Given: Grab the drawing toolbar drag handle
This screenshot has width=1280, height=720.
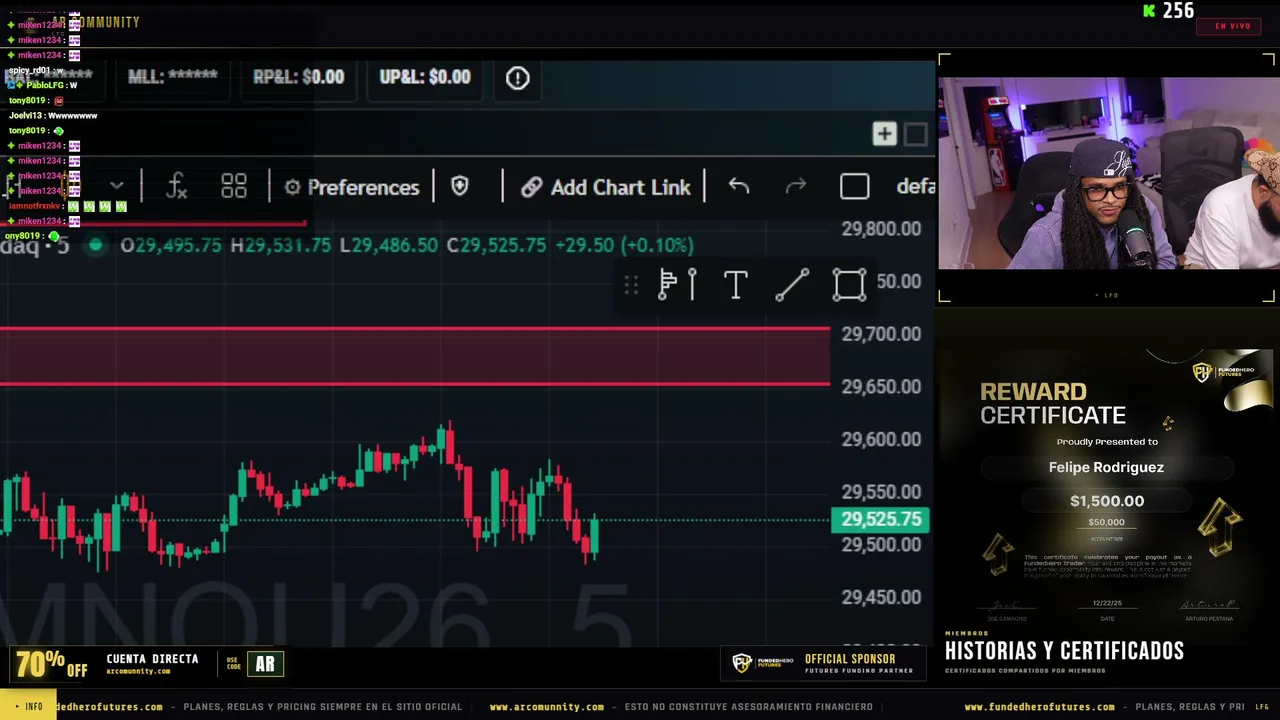Looking at the screenshot, I should pyautogui.click(x=631, y=286).
